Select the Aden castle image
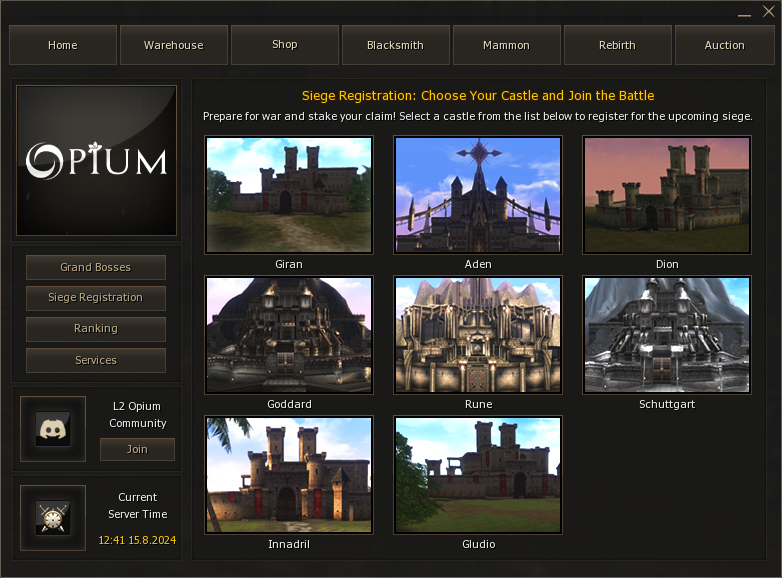The width and height of the screenshot is (782, 578). (x=478, y=194)
